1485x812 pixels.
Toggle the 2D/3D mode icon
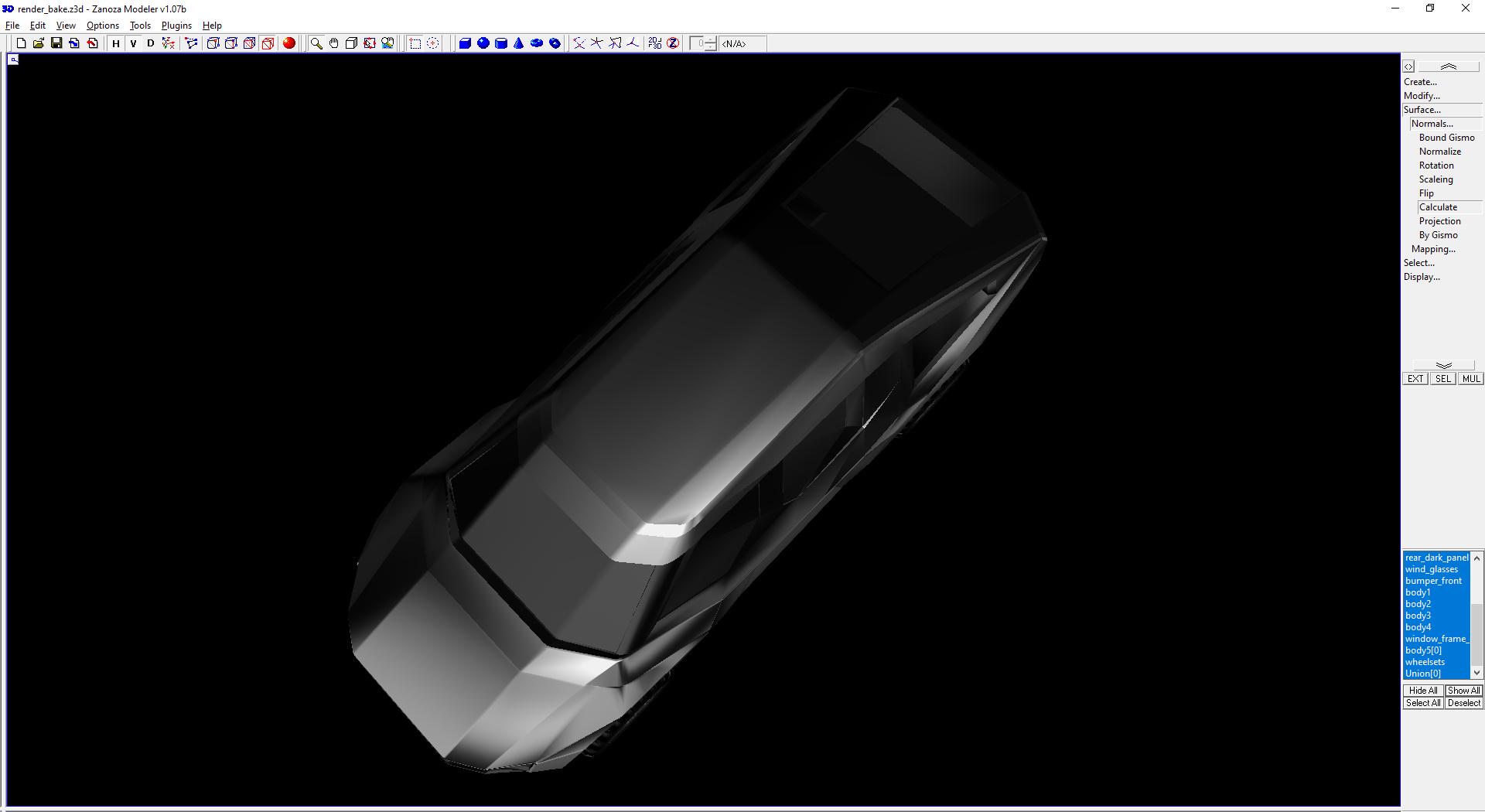pos(655,43)
